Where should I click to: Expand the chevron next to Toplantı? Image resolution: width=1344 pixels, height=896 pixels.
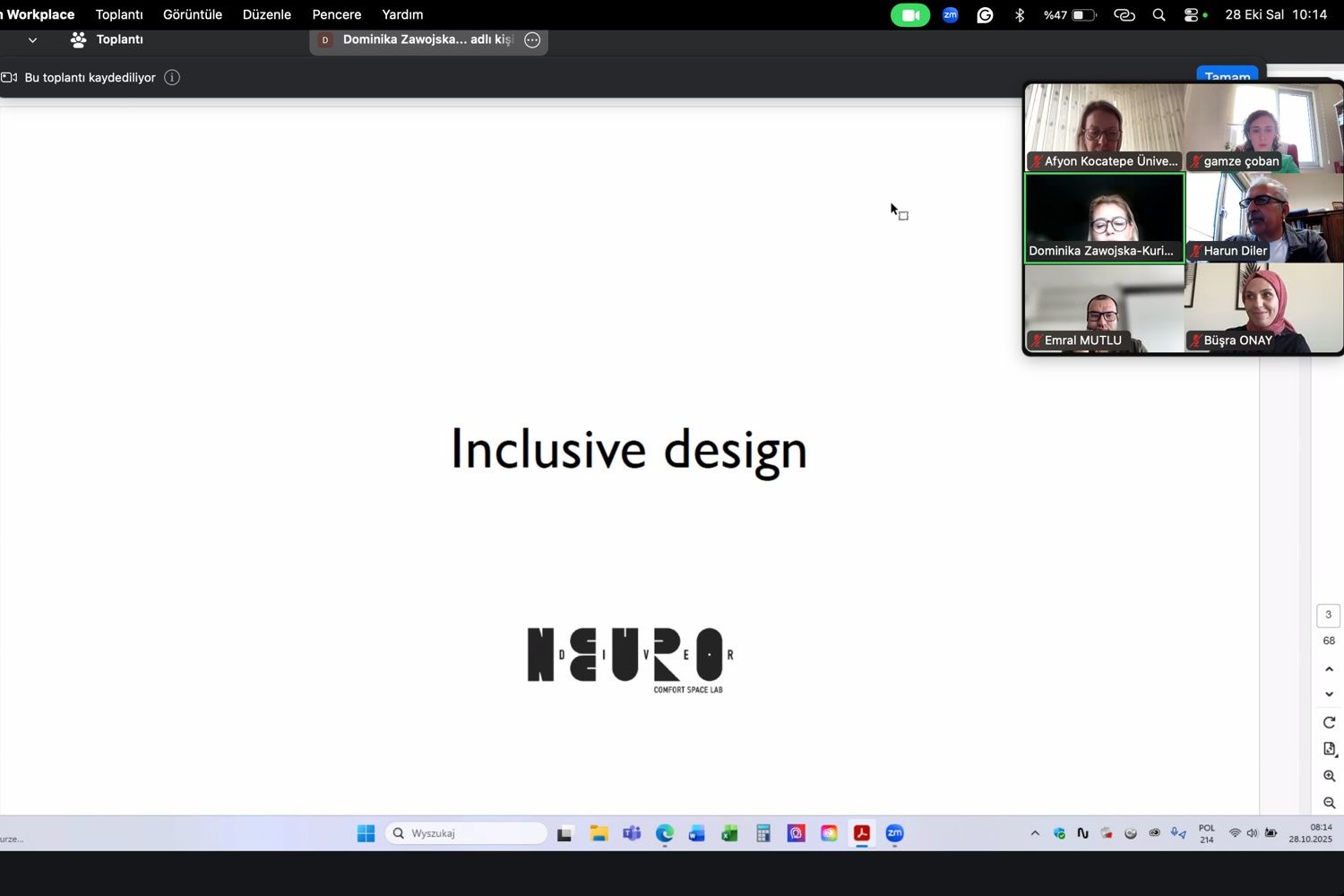32,40
